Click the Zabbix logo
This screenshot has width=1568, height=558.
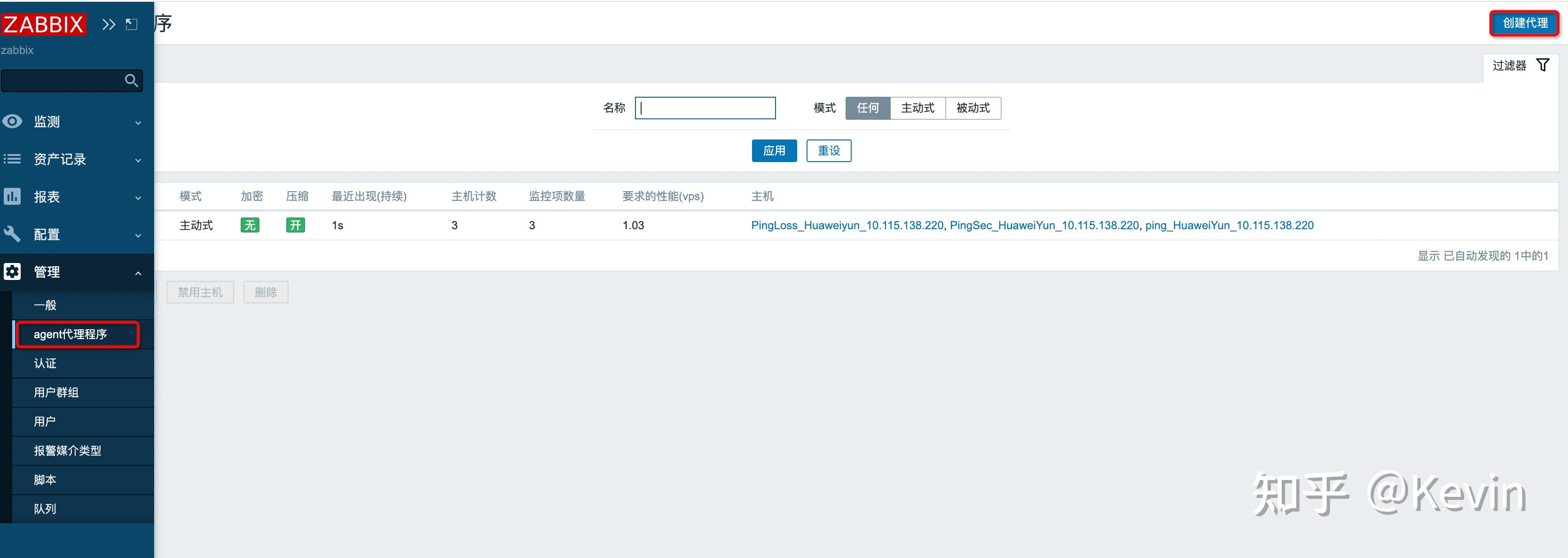[x=43, y=24]
